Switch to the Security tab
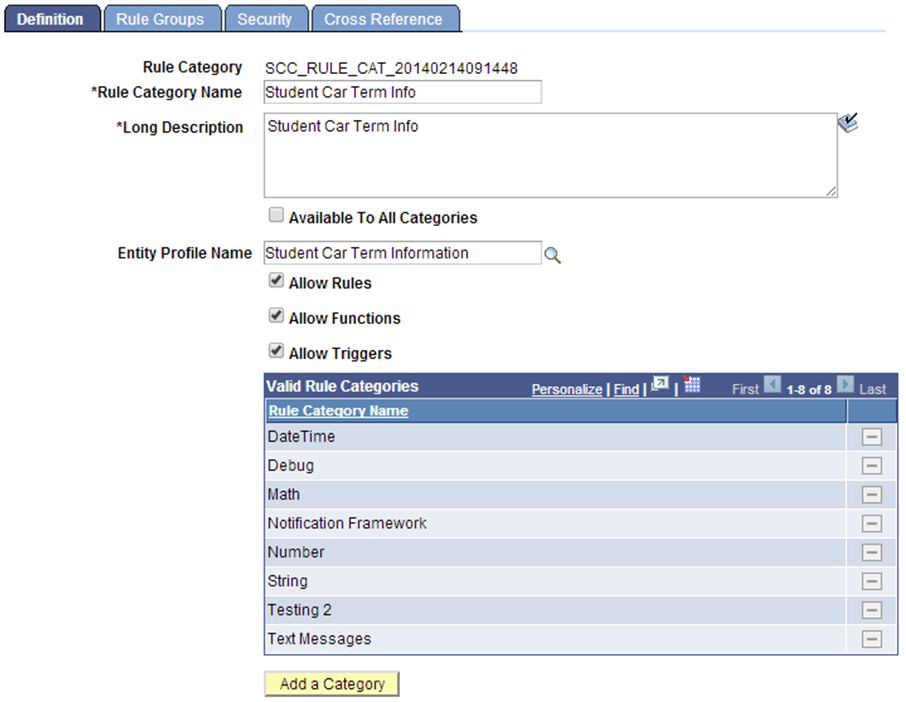906x702 pixels. point(266,17)
